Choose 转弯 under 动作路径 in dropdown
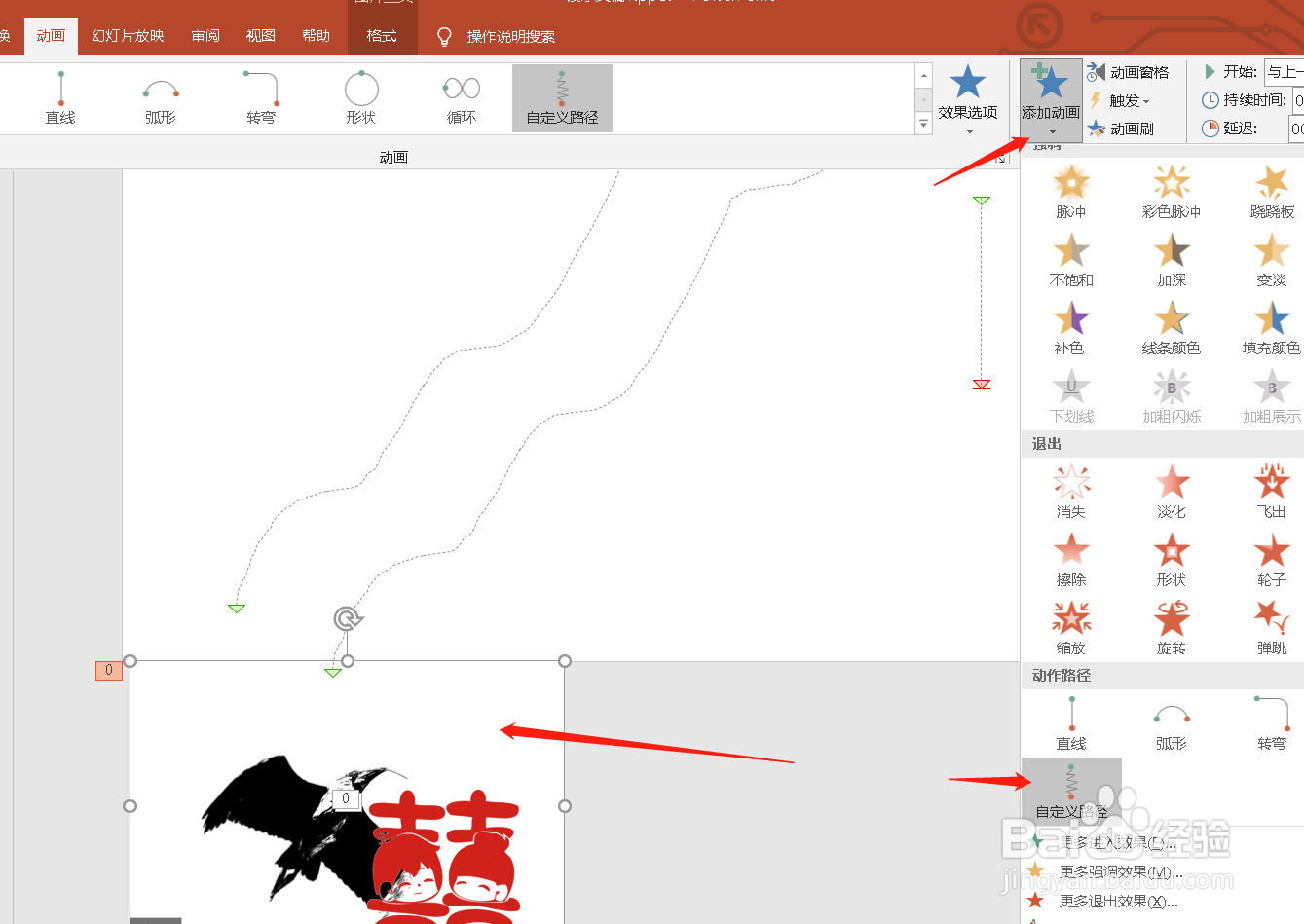 coord(1272,723)
